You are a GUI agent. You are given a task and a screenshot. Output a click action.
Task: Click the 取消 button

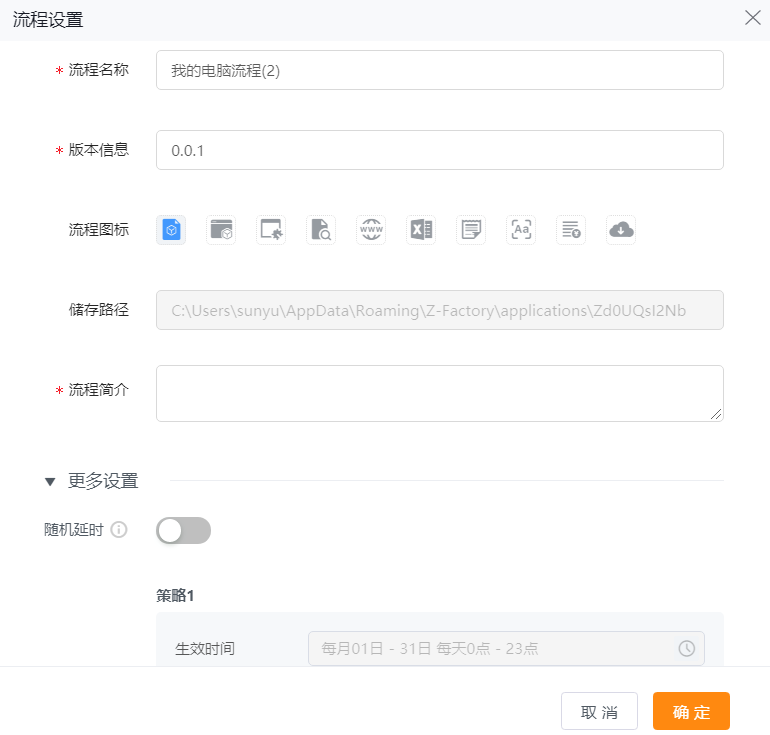click(599, 711)
